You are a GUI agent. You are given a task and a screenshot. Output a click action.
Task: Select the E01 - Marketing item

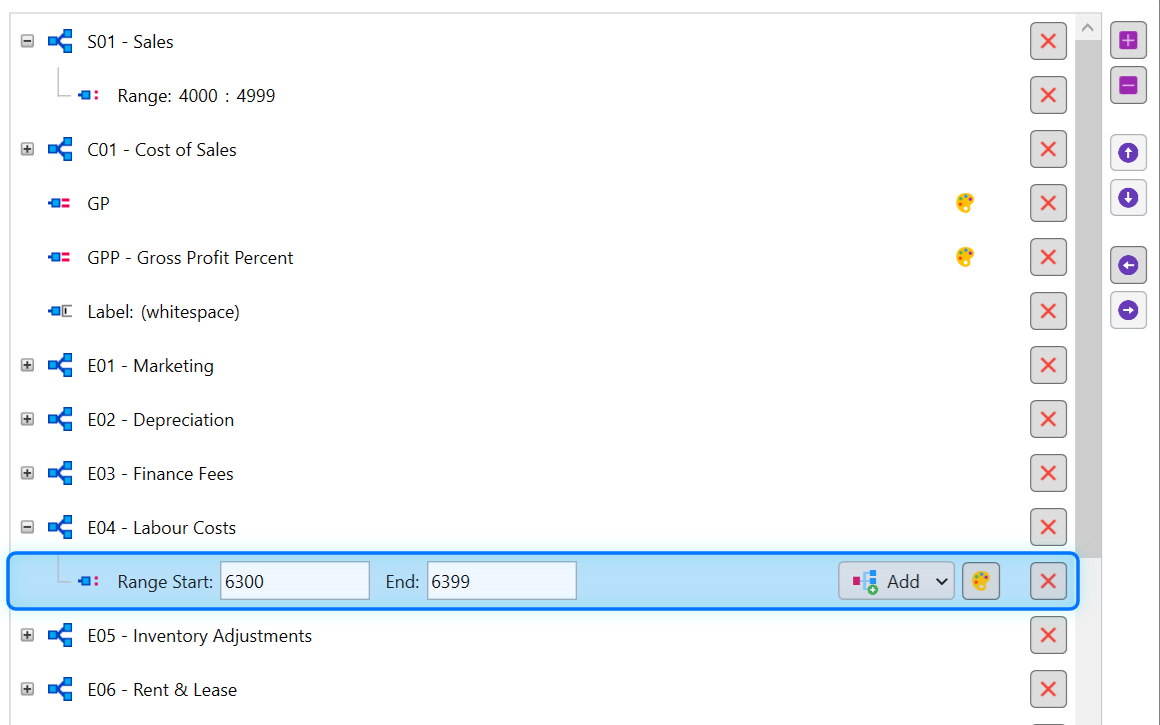[150, 366]
